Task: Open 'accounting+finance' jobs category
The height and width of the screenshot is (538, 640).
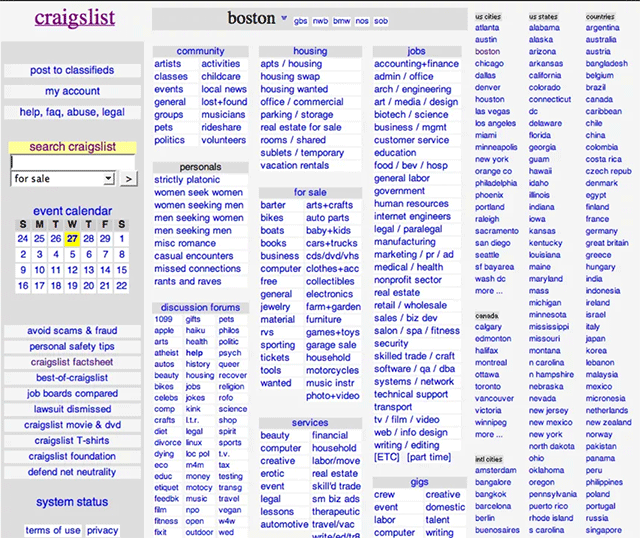Action: click(416, 64)
